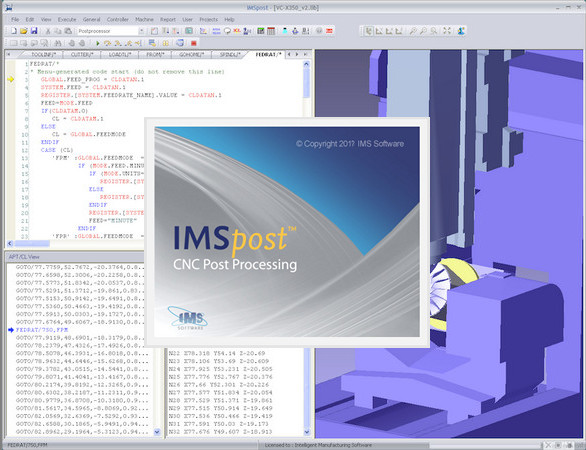This screenshot has height=450, width=586.
Task: Switch to the SPINDL/* tab
Action: click(230, 55)
